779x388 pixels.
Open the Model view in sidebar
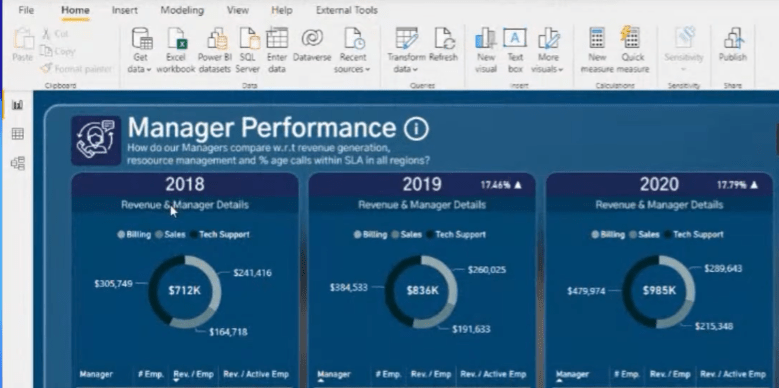tap(18, 163)
